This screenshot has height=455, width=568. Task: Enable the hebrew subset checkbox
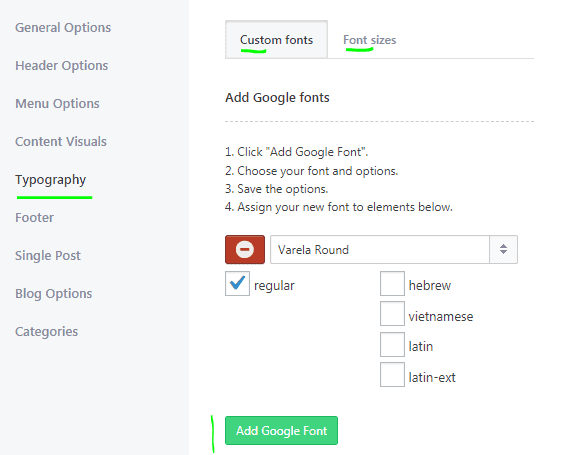coord(392,283)
